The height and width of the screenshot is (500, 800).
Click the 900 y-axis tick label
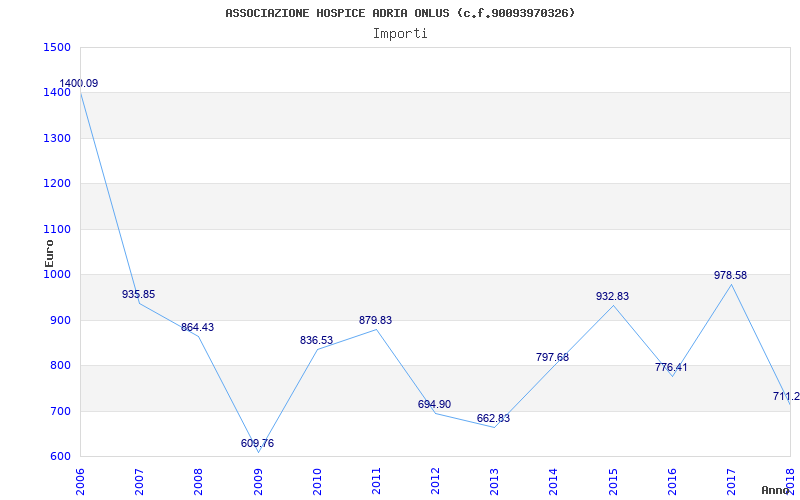pos(61,320)
